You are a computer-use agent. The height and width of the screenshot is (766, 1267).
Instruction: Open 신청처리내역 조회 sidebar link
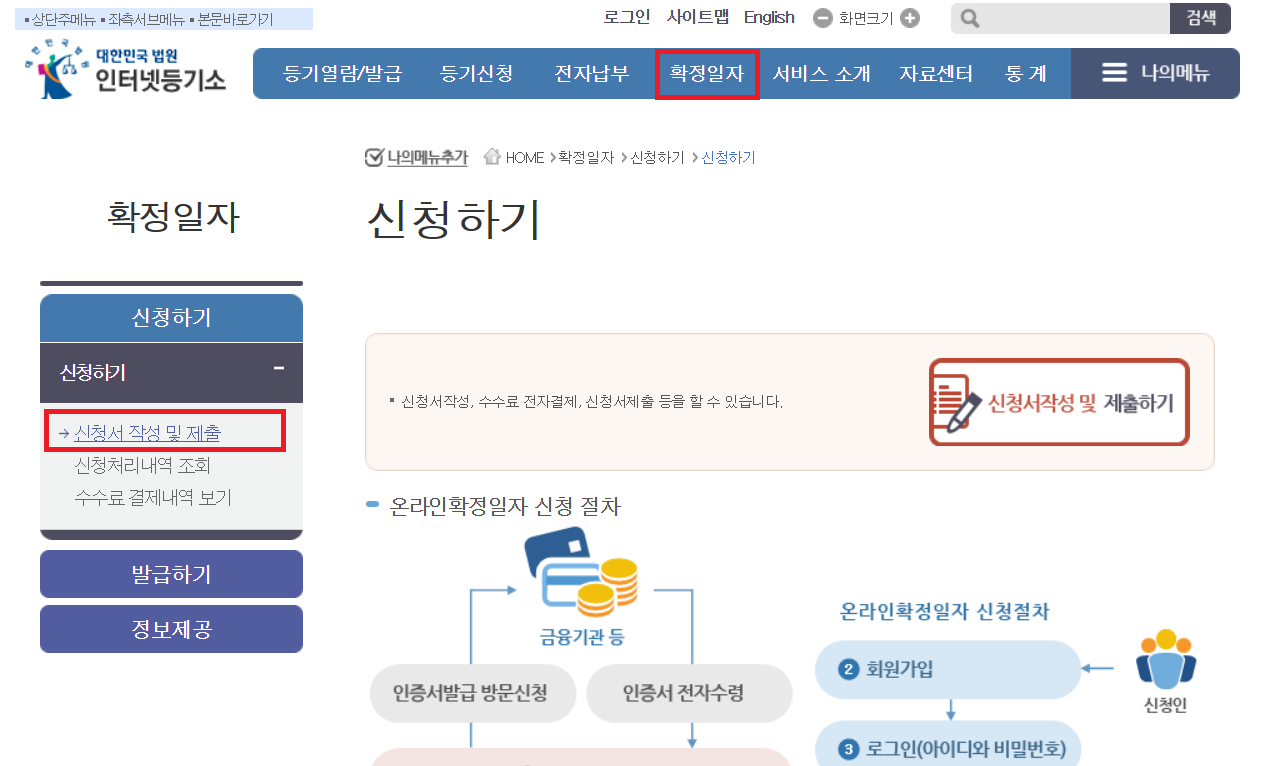(x=142, y=466)
